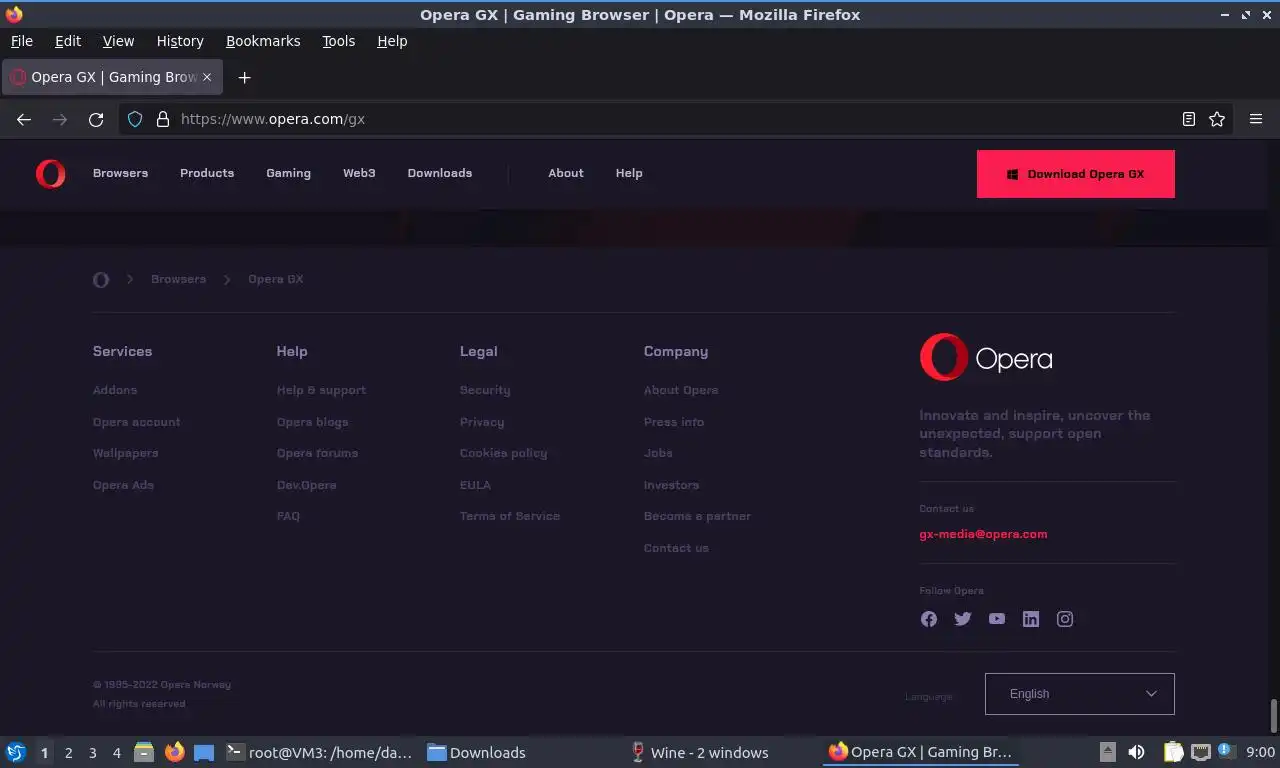Viewport: 1280px width, 768px height.
Task: Click the forward navigation arrow
Action: [x=60, y=119]
